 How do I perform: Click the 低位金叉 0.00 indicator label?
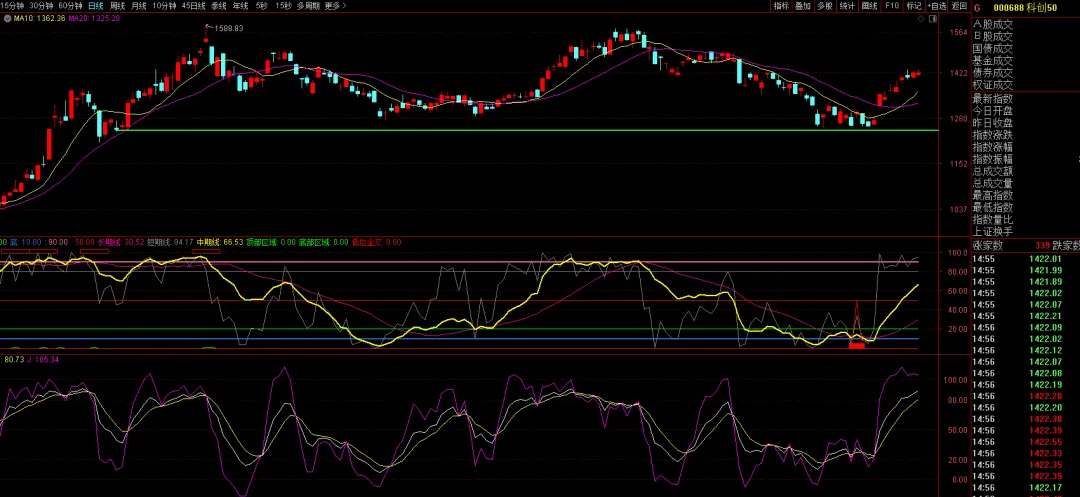376,242
